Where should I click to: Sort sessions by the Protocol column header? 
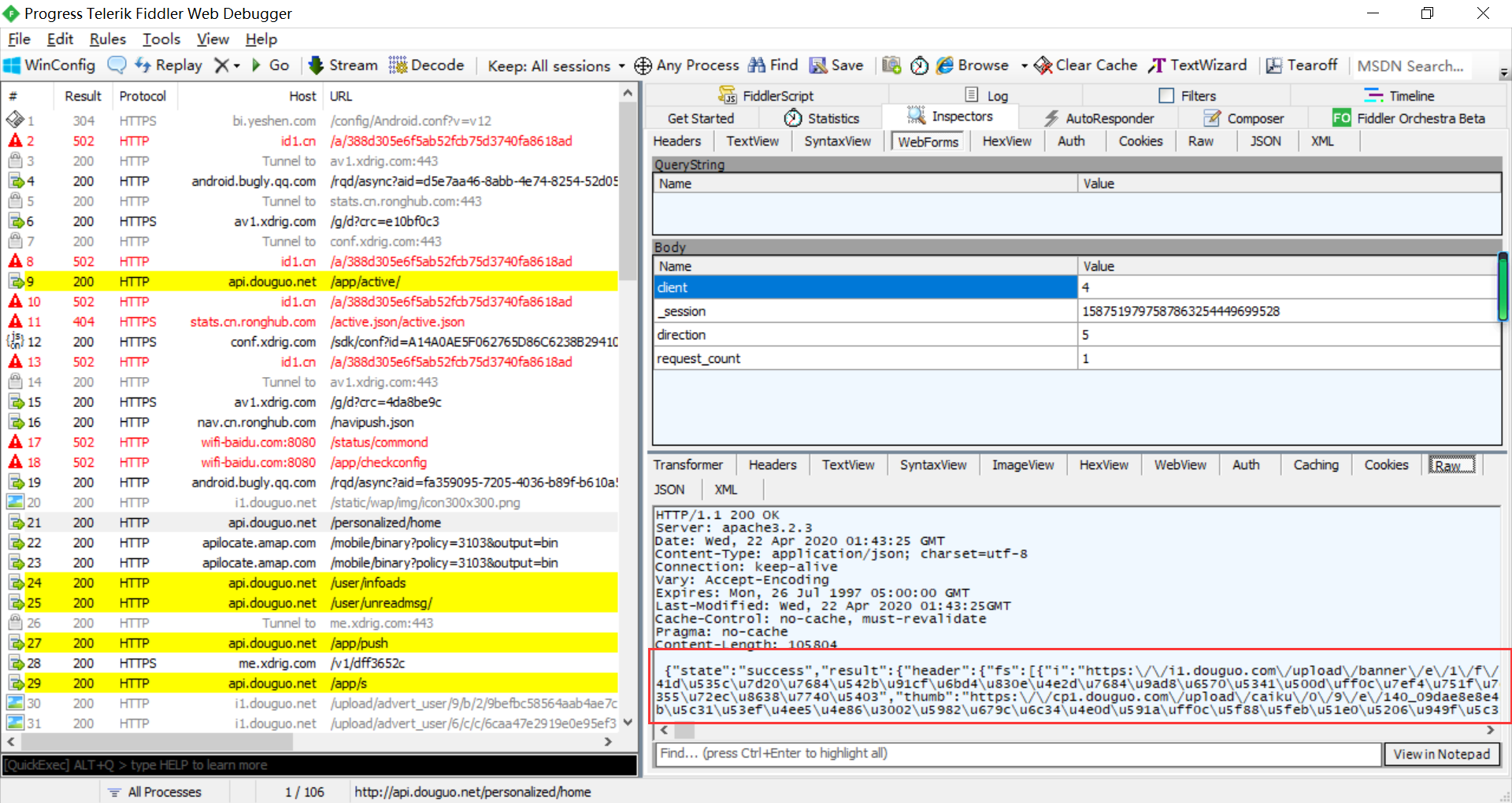[x=143, y=96]
